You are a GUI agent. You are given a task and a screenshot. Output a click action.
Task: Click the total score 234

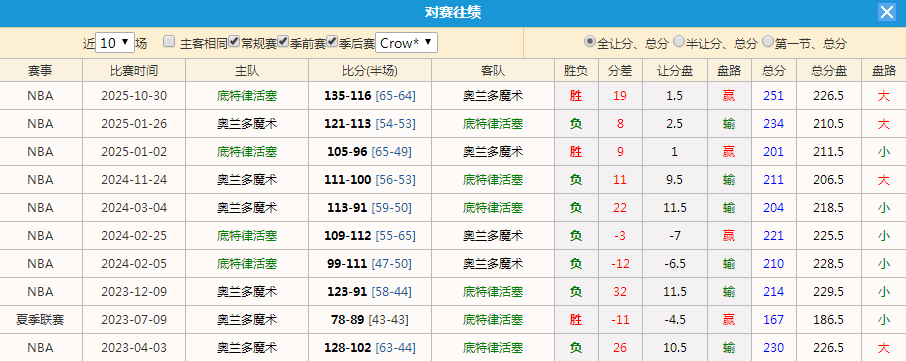(x=774, y=124)
